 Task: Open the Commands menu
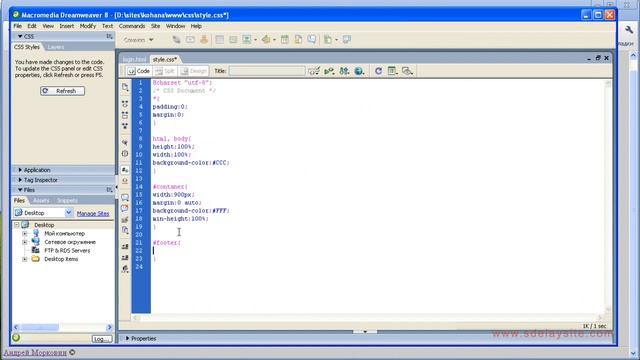(x=132, y=26)
